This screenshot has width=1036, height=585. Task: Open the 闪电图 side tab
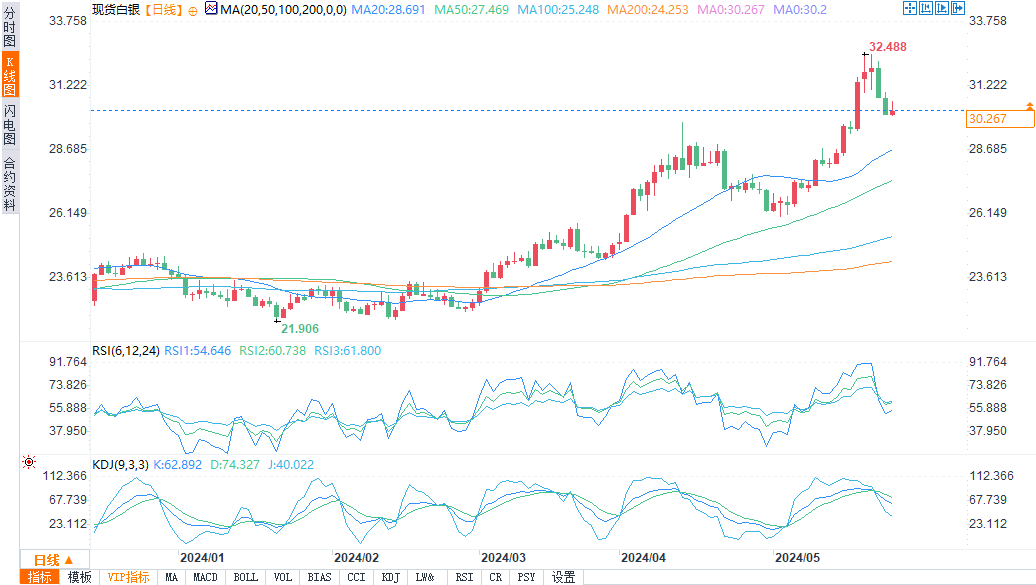pos(9,124)
